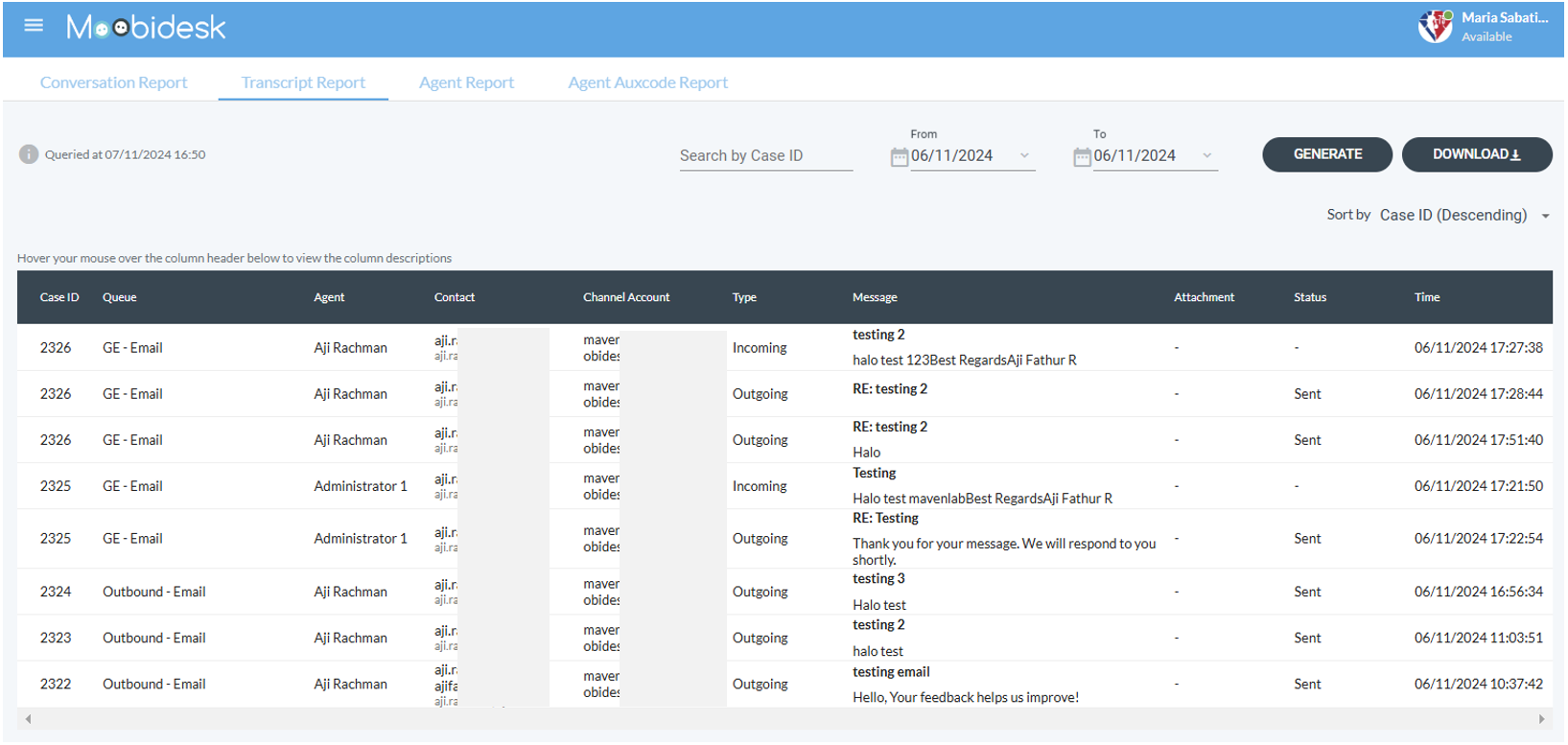1568x745 pixels.
Task: Click the query info icon
Action: pyautogui.click(x=29, y=154)
